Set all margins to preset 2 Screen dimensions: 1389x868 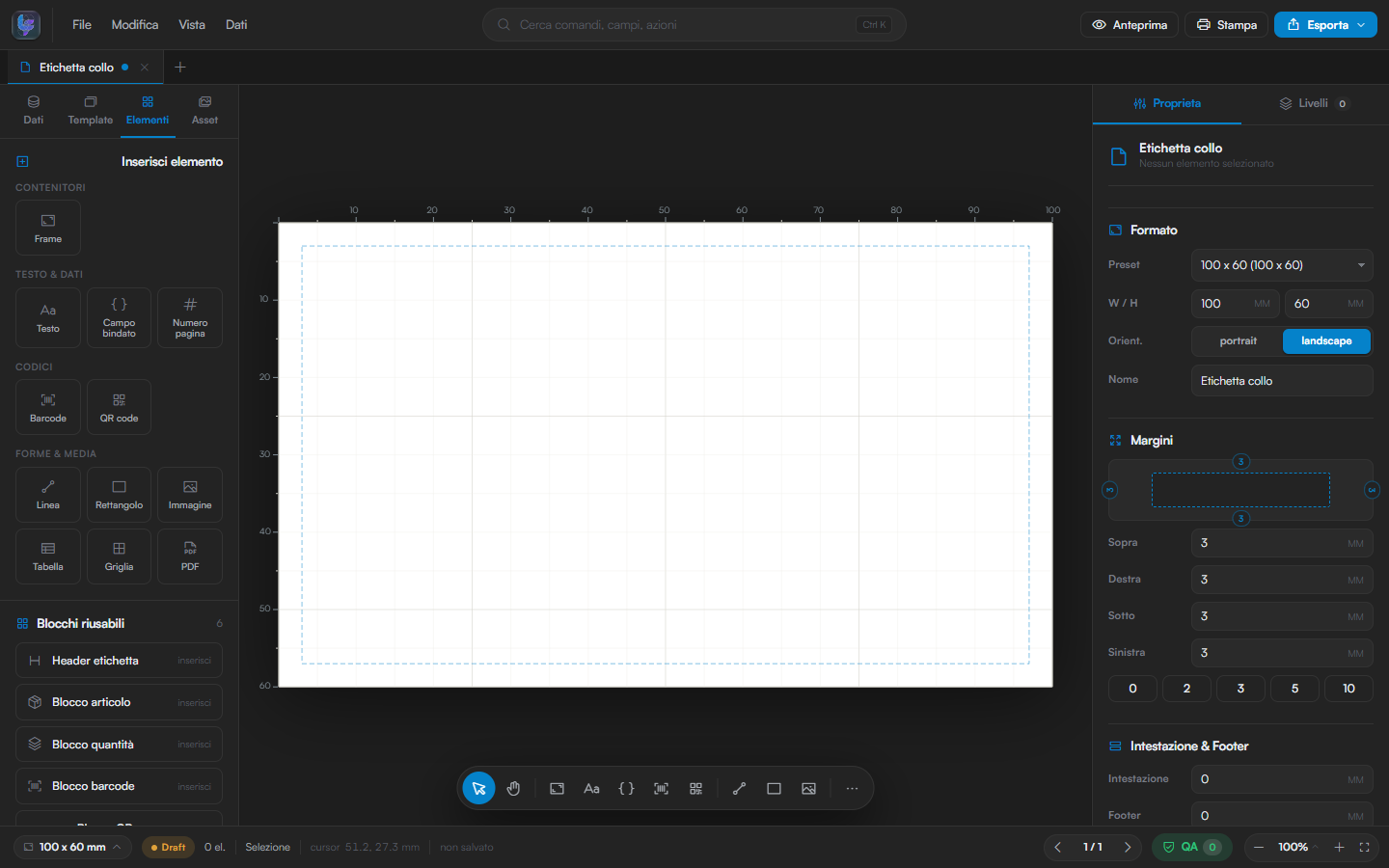point(1186,689)
